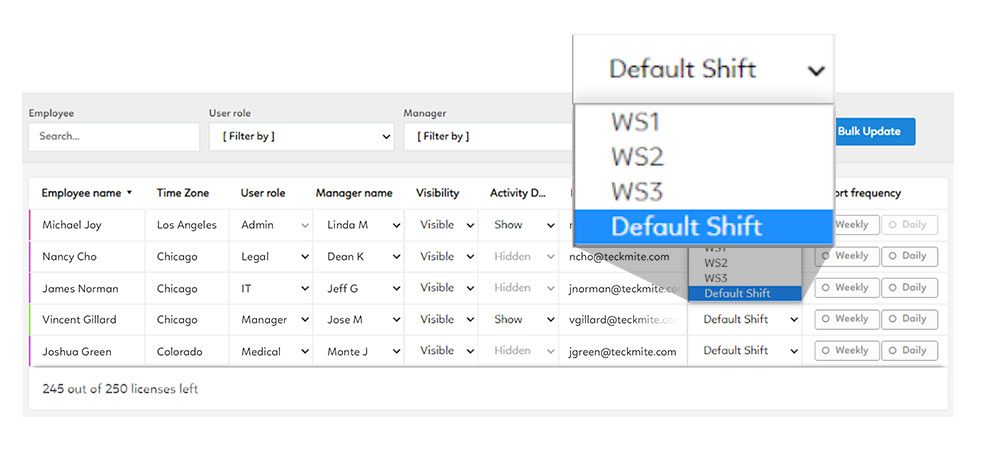
Task: Select Daily report for Michael Joy
Action: [x=909, y=225]
